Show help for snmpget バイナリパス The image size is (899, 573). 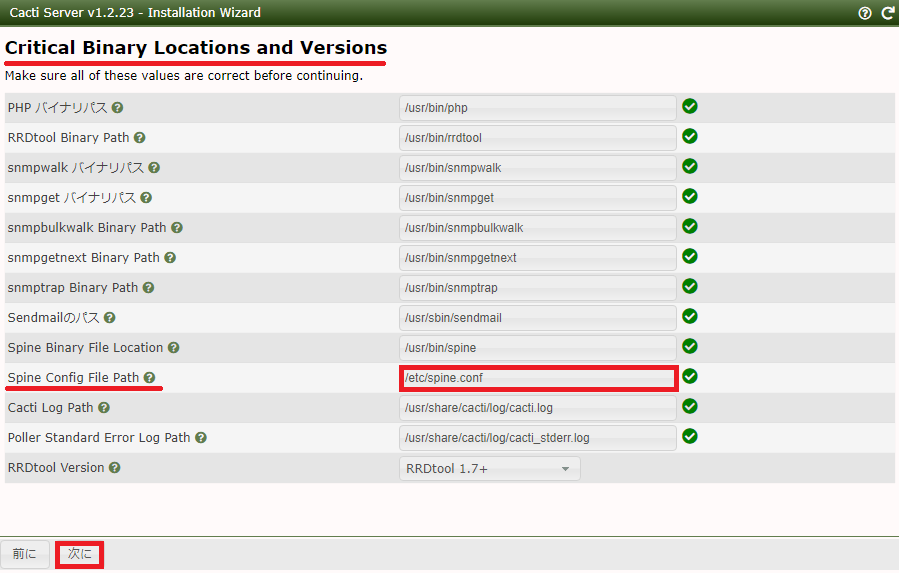(x=146, y=197)
